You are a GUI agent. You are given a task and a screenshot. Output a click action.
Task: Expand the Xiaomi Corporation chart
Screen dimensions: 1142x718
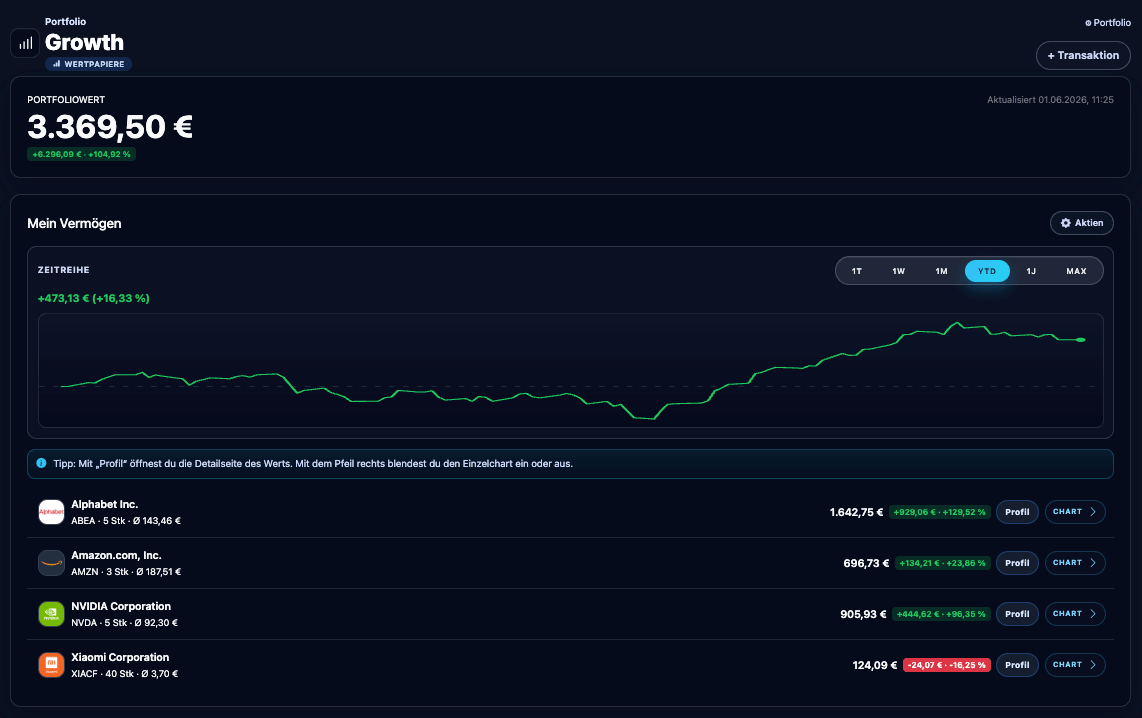[1075, 665]
